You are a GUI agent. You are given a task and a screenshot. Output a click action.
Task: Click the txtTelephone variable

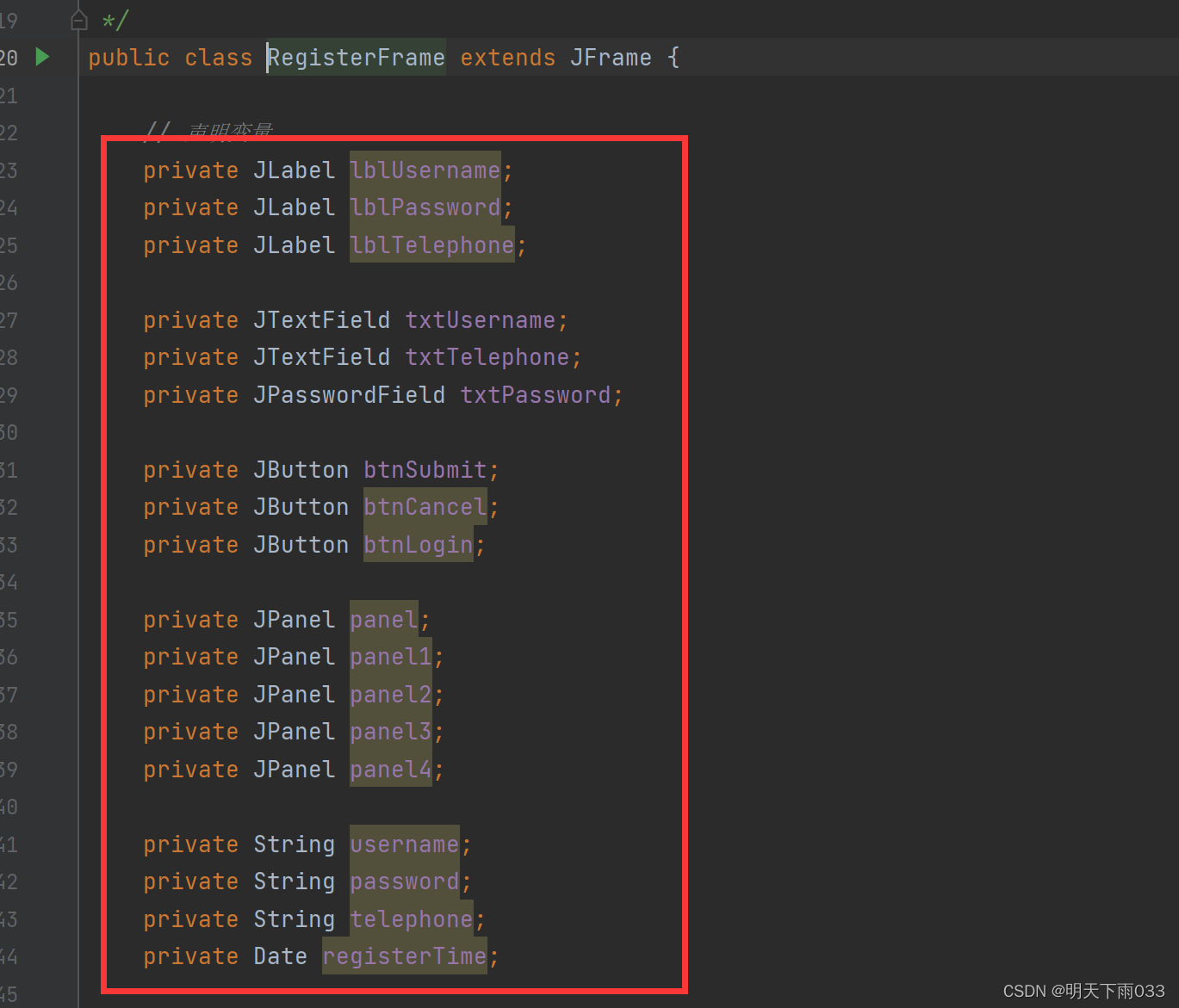[x=487, y=357]
